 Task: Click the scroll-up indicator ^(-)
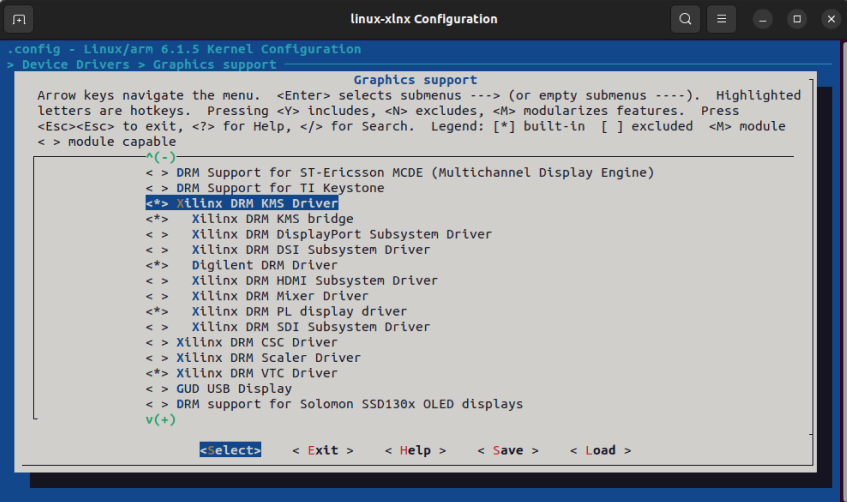[161, 157]
